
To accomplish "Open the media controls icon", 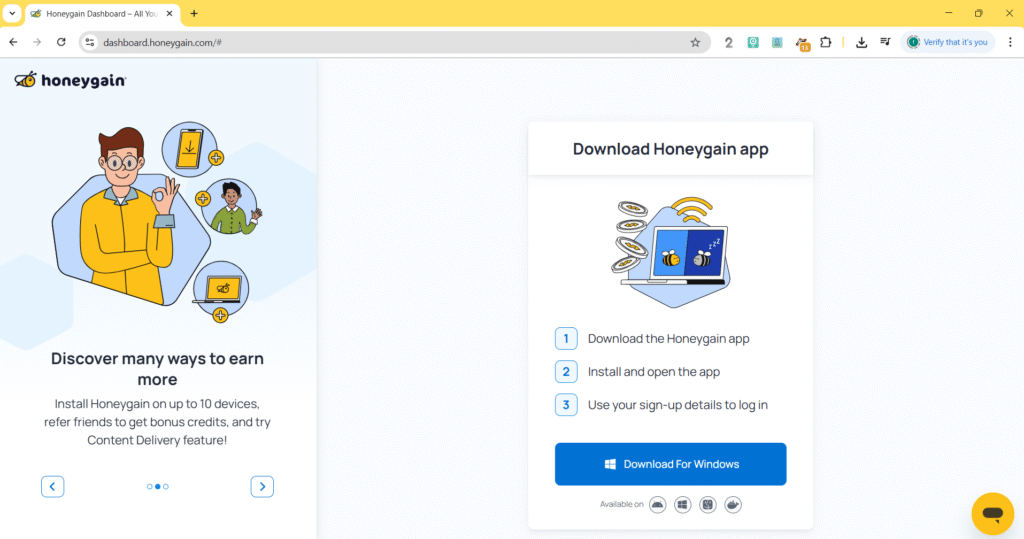I will pos(885,42).
